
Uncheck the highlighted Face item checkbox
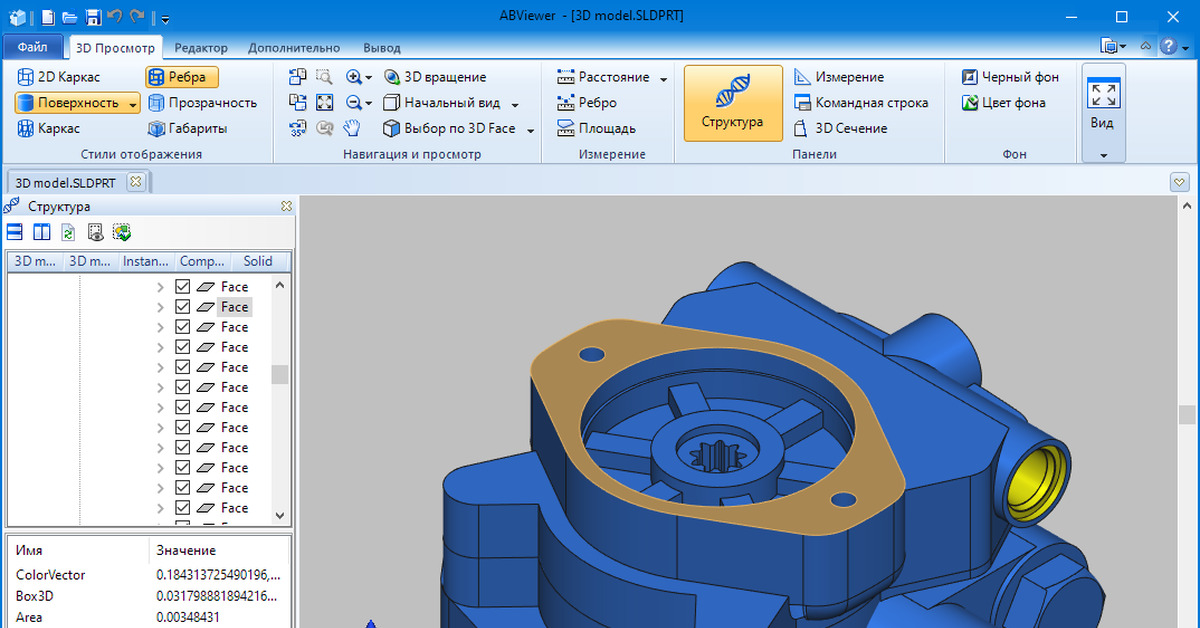(182, 307)
